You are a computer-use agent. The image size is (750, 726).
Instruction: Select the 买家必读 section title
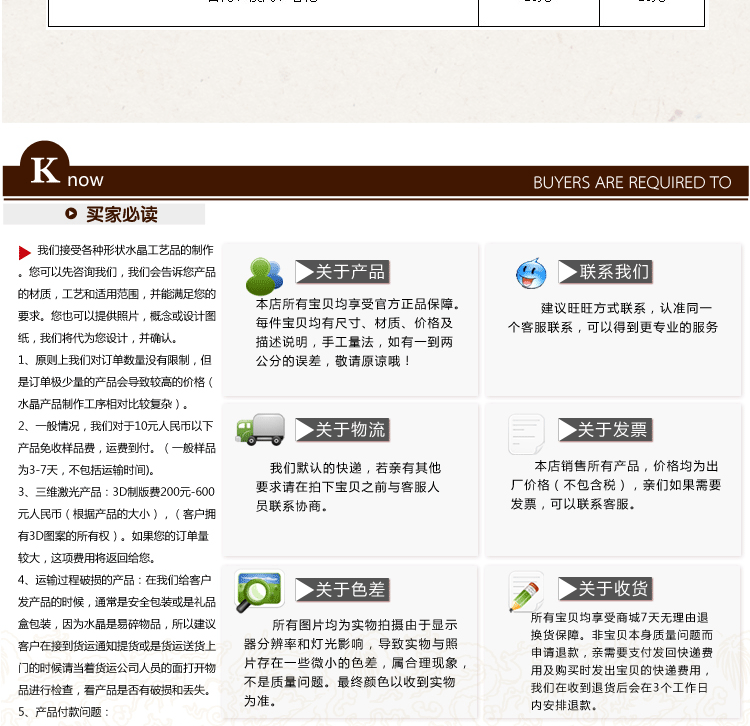click(x=122, y=214)
